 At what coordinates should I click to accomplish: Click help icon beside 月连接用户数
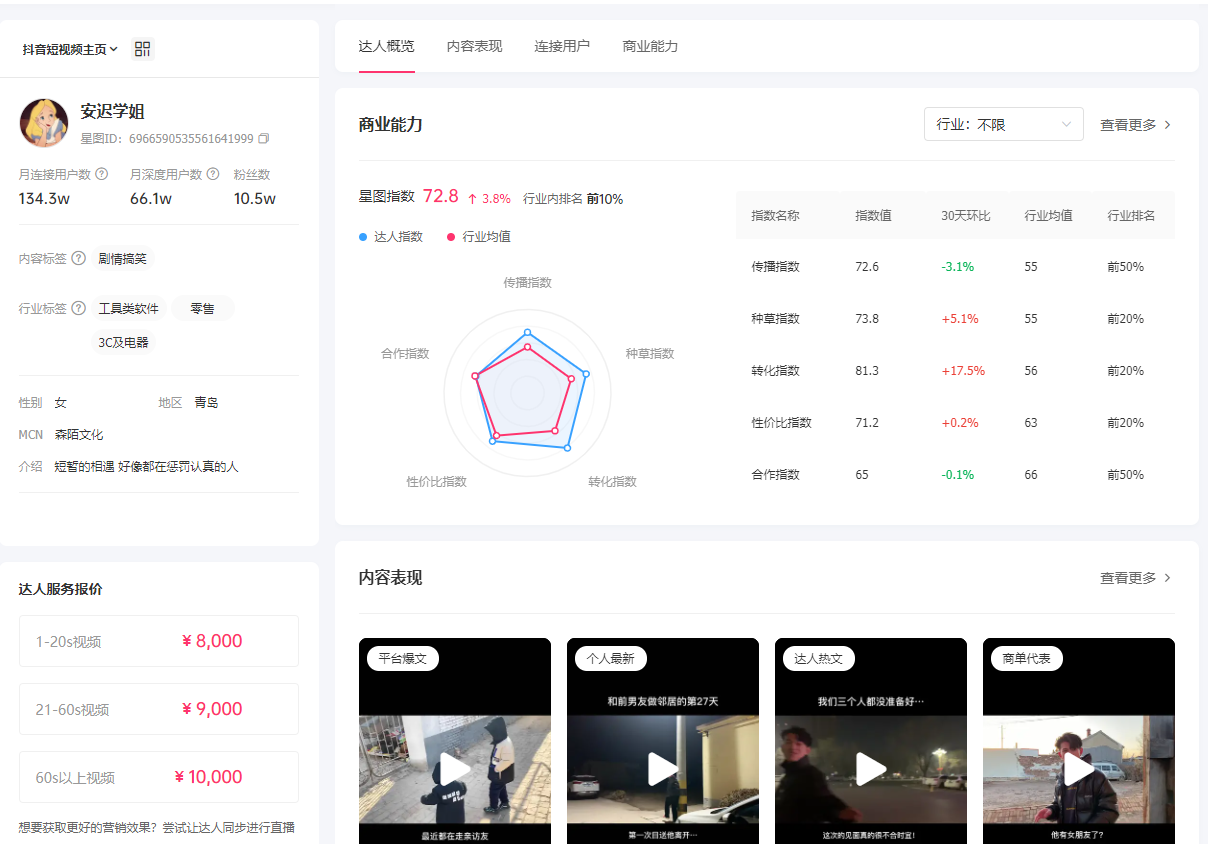click(102, 174)
